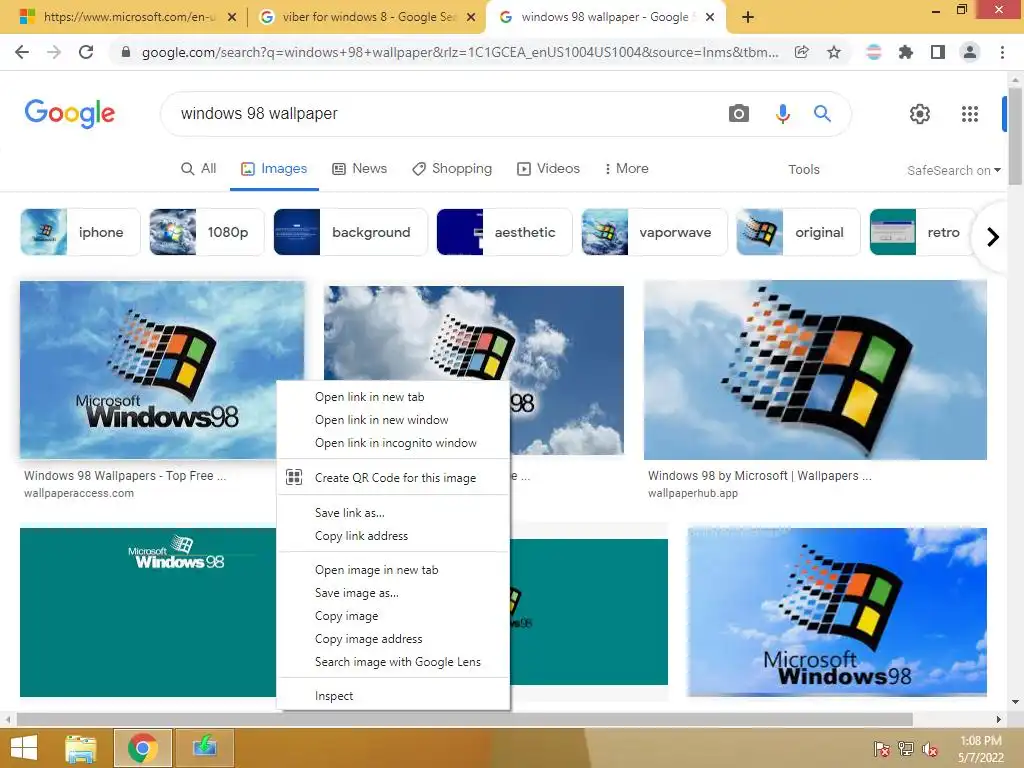Filter results with the original chip
Image resolution: width=1024 pixels, height=768 pixels.
pos(798,232)
